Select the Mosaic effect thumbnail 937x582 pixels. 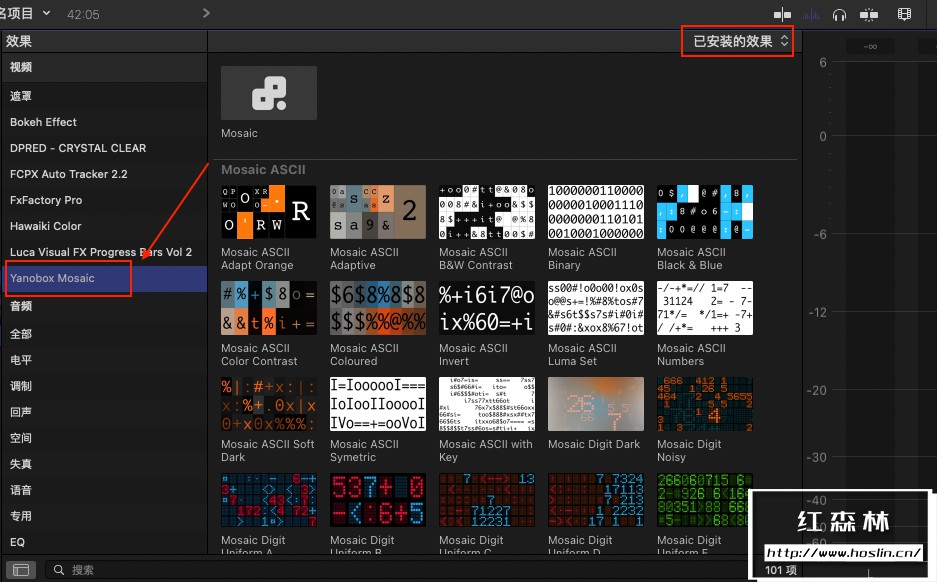click(269, 93)
